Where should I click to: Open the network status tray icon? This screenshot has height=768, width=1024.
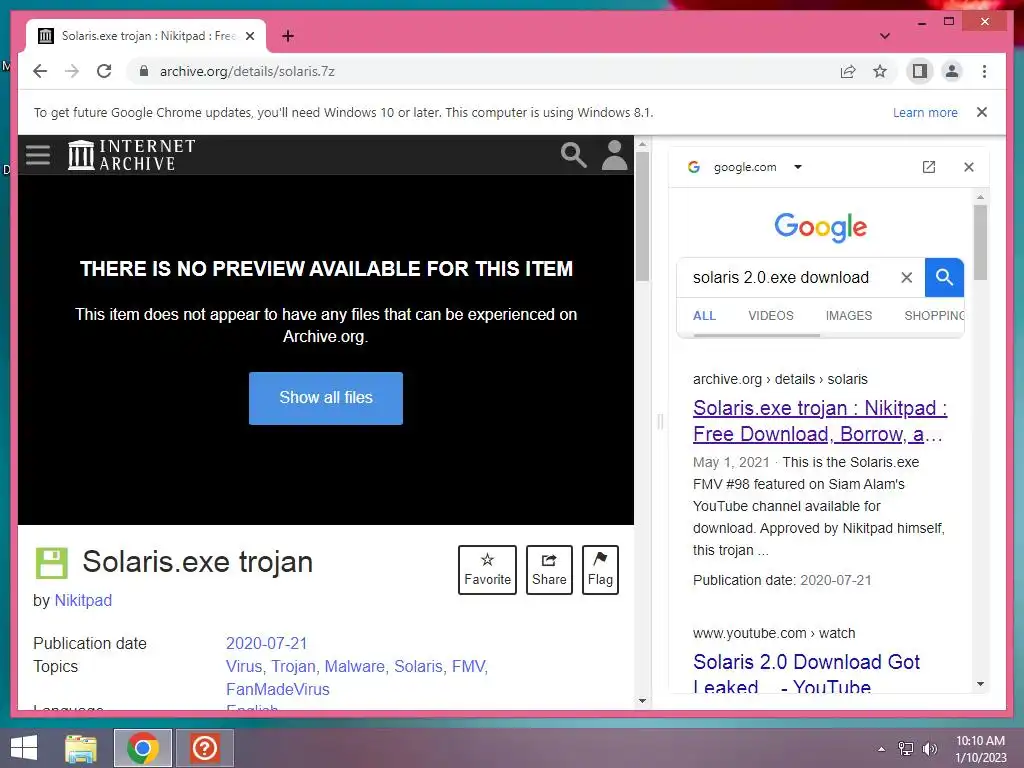click(x=906, y=748)
